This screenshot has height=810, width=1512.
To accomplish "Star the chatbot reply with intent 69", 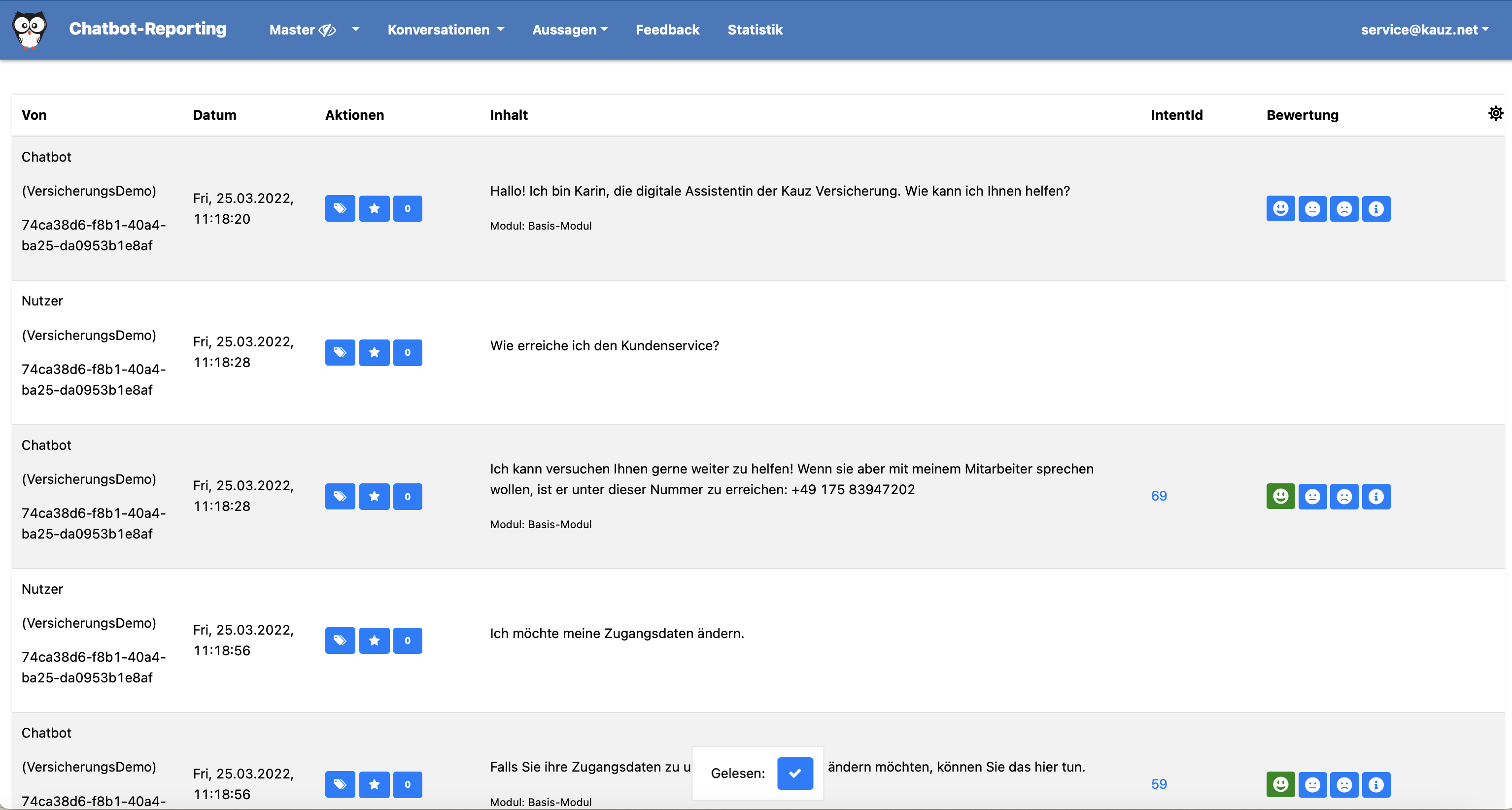I will click(374, 497).
